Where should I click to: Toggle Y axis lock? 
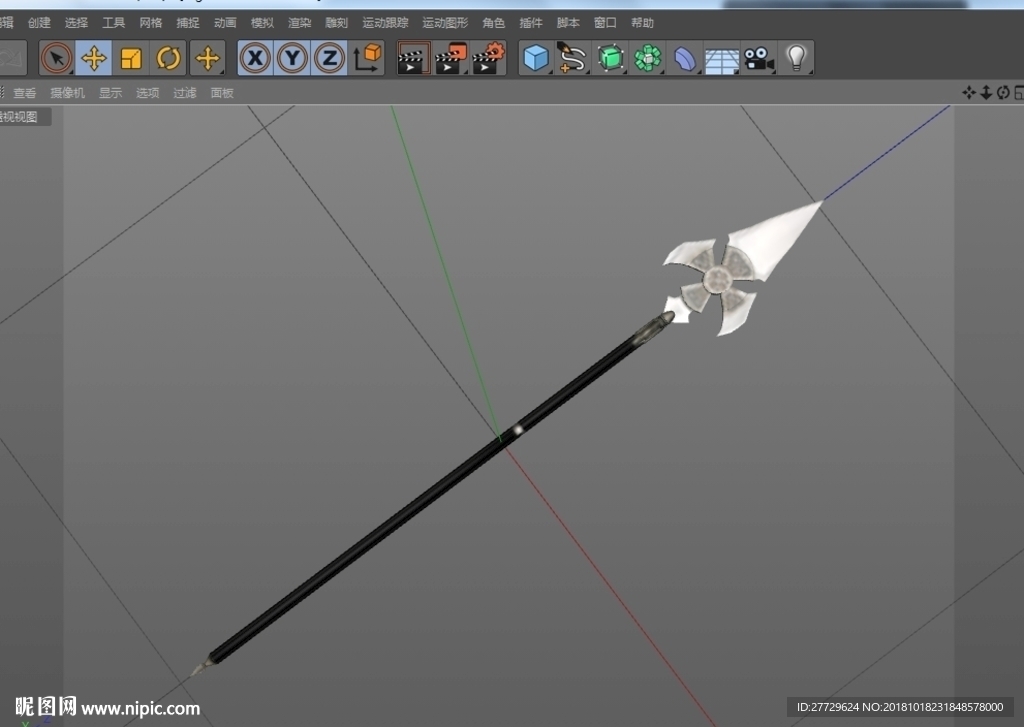tap(293, 58)
